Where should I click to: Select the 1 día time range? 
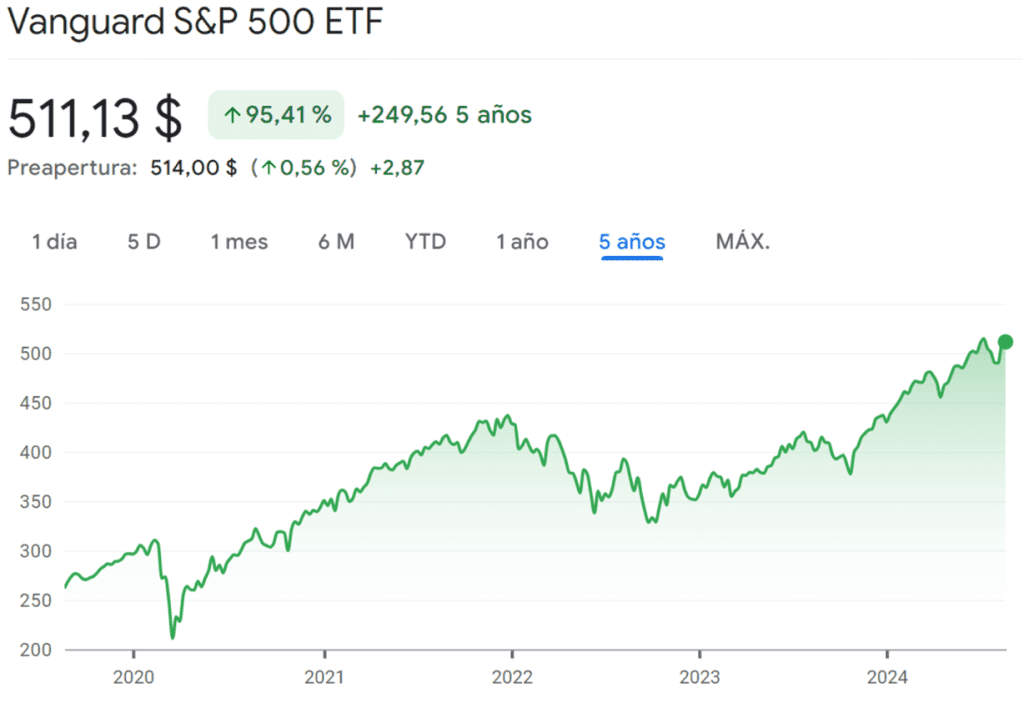click(54, 241)
